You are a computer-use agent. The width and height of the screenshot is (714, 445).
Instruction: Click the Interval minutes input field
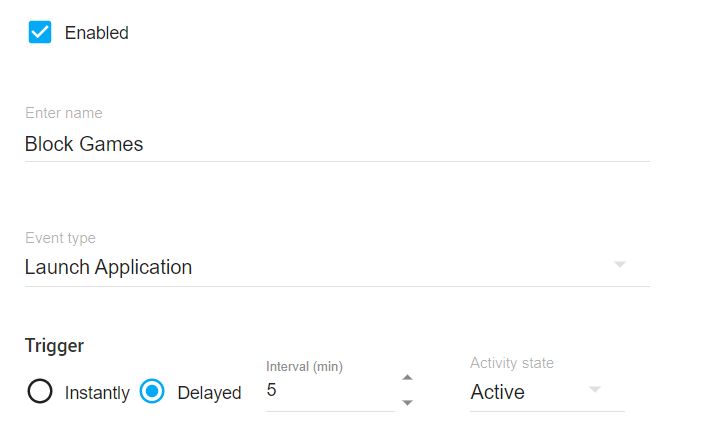click(x=330, y=391)
